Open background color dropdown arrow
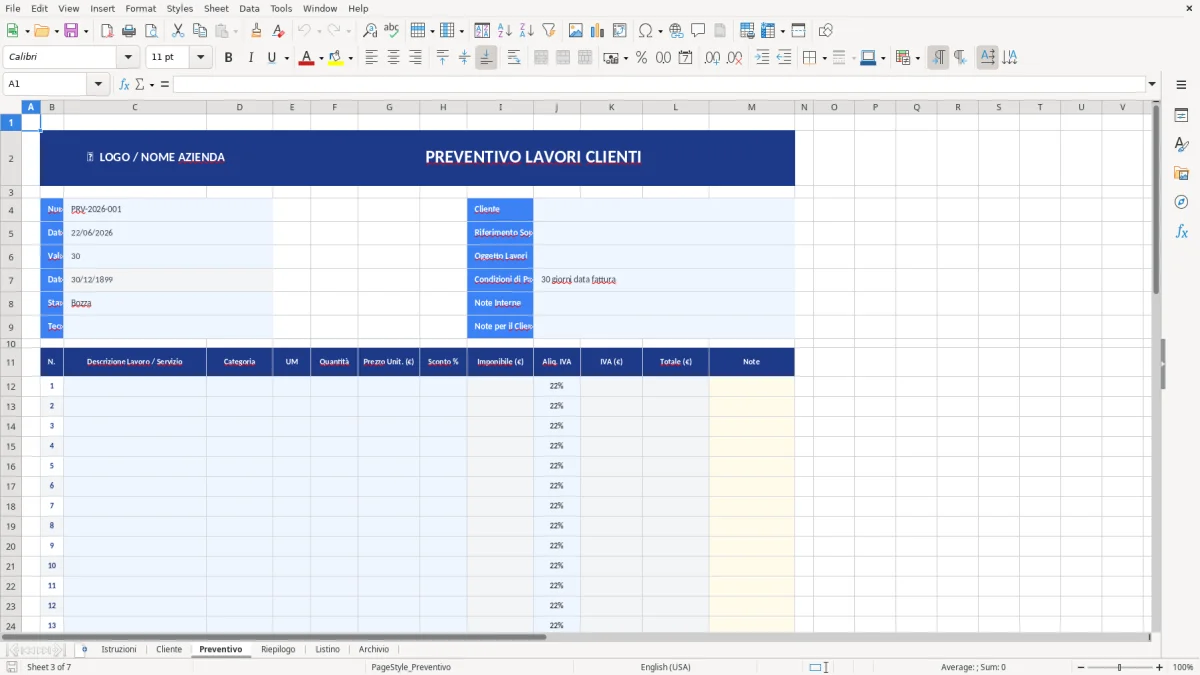This screenshot has height=675, width=1200. (351, 59)
